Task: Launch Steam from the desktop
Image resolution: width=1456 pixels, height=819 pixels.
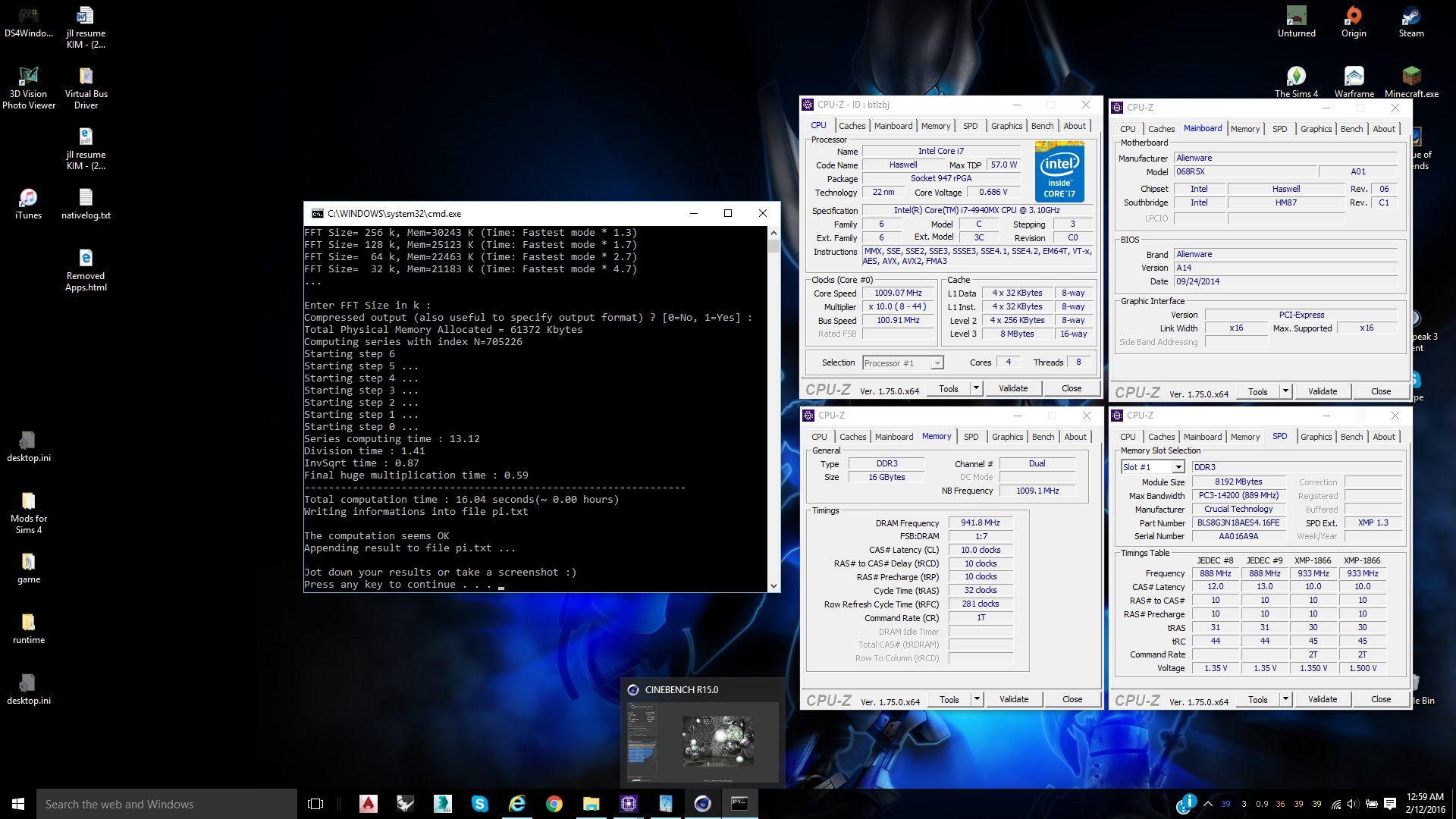Action: click(x=1411, y=21)
